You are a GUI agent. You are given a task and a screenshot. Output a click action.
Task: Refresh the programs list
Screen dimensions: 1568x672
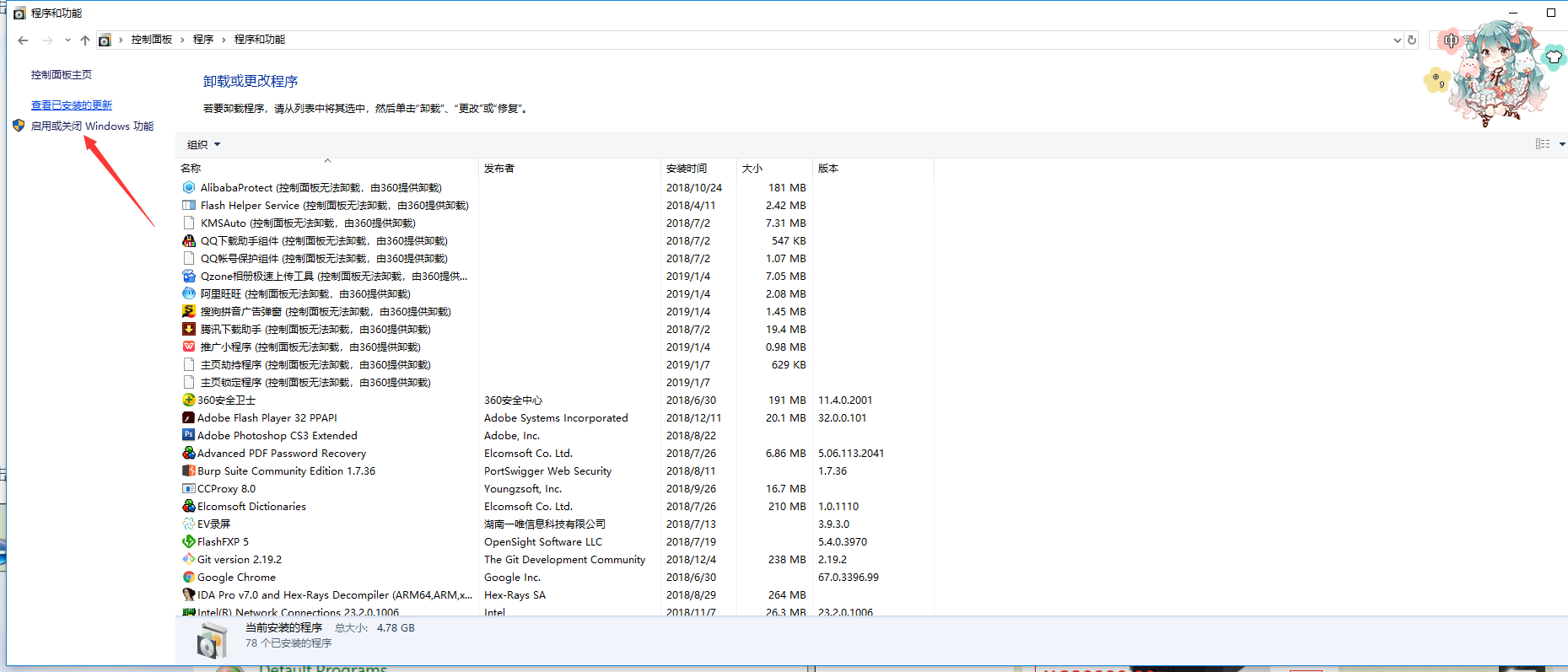[x=1412, y=40]
